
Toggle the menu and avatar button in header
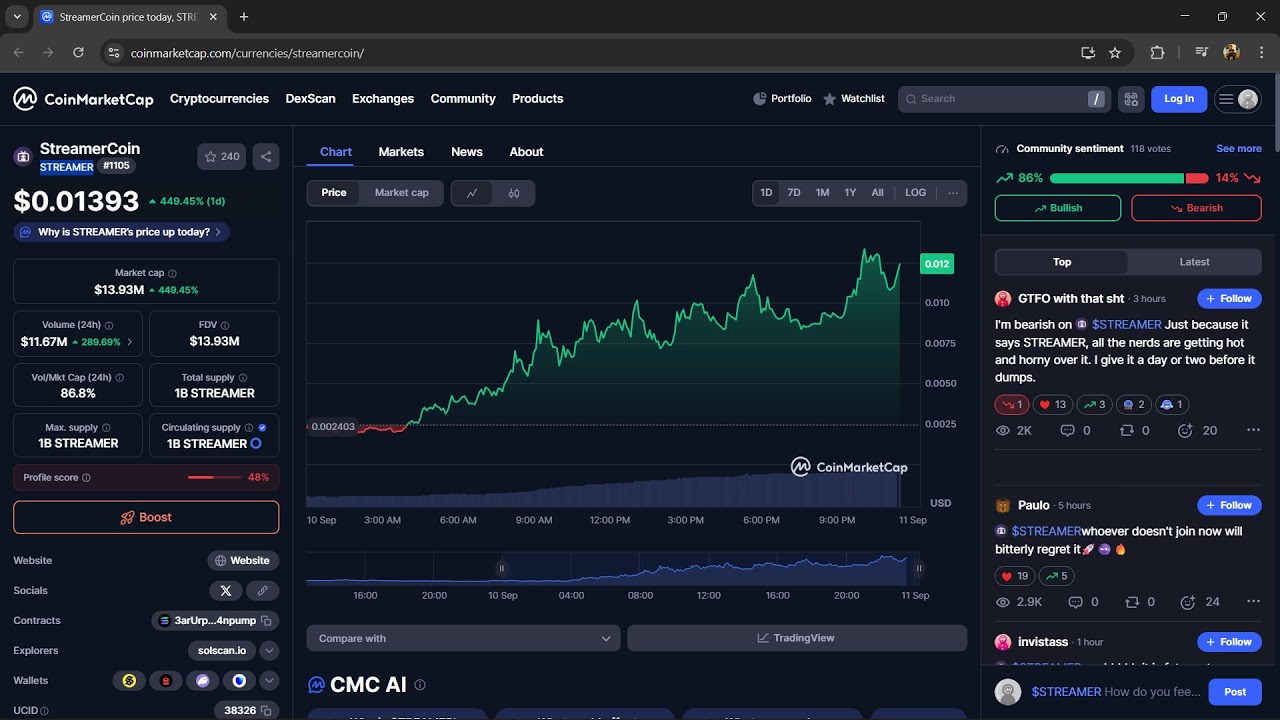click(x=1237, y=99)
